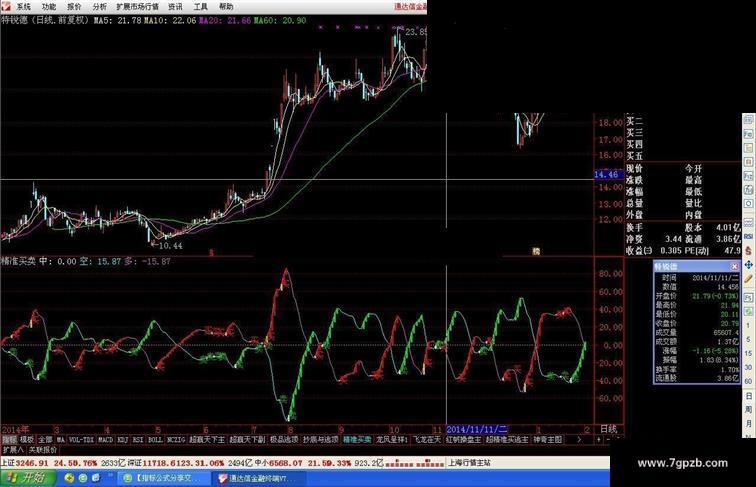The height and width of the screenshot is (487, 756).
Task: Select the blue four-way move arrows icon
Action: point(748,265)
